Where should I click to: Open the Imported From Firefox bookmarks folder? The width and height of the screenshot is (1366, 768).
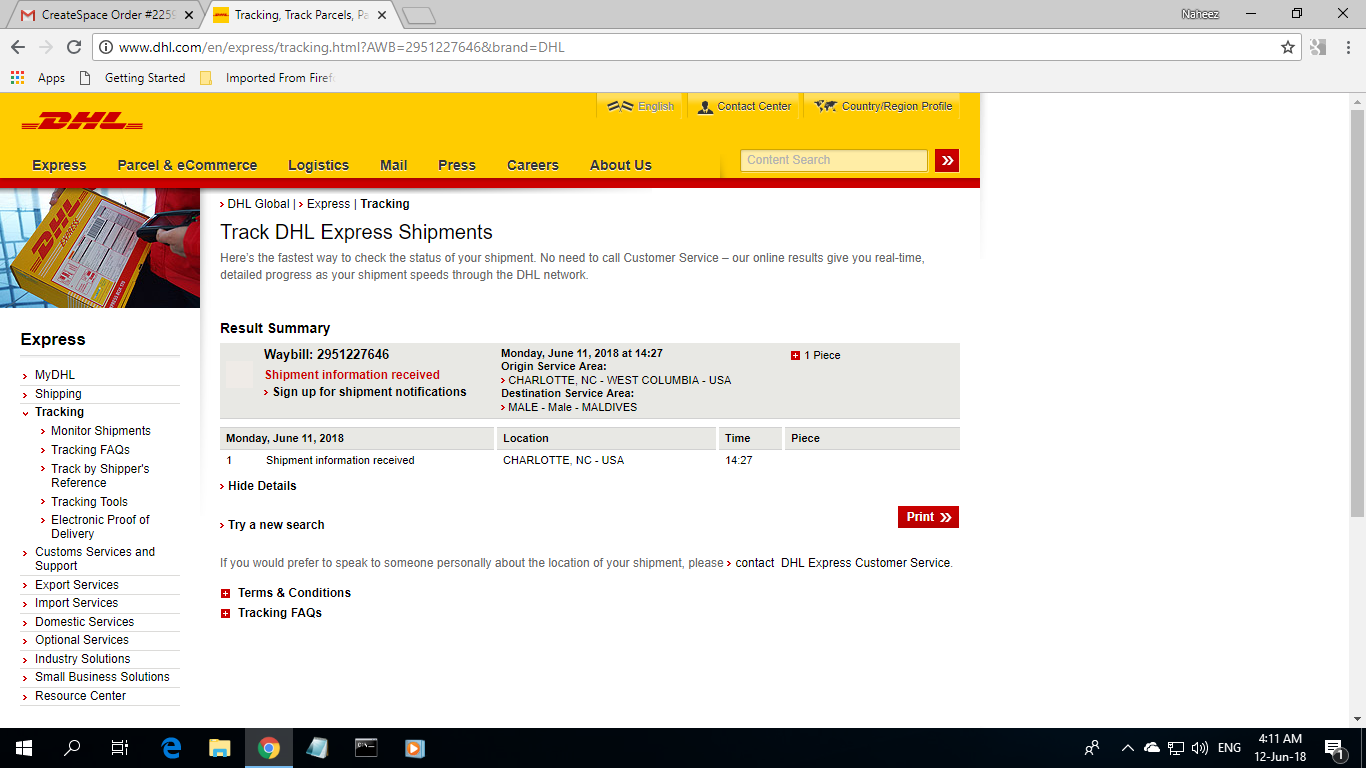tap(266, 78)
